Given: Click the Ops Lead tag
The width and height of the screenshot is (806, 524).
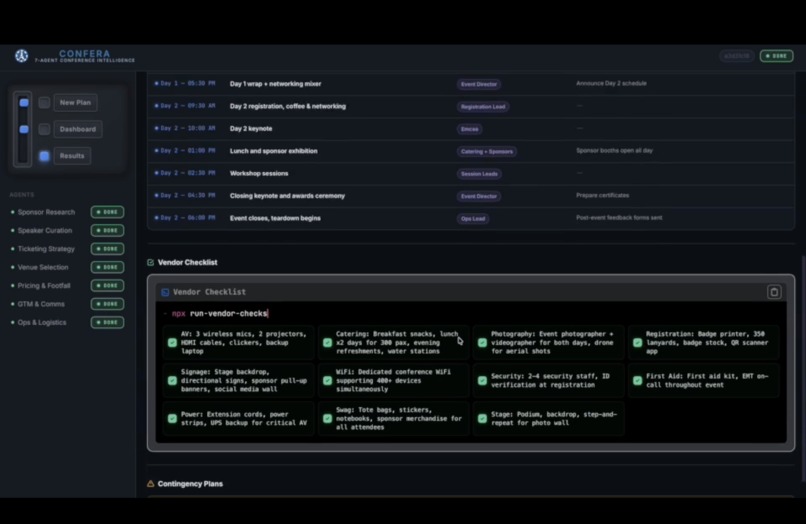Looking at the screenshot, I should (x=473, y=219).
